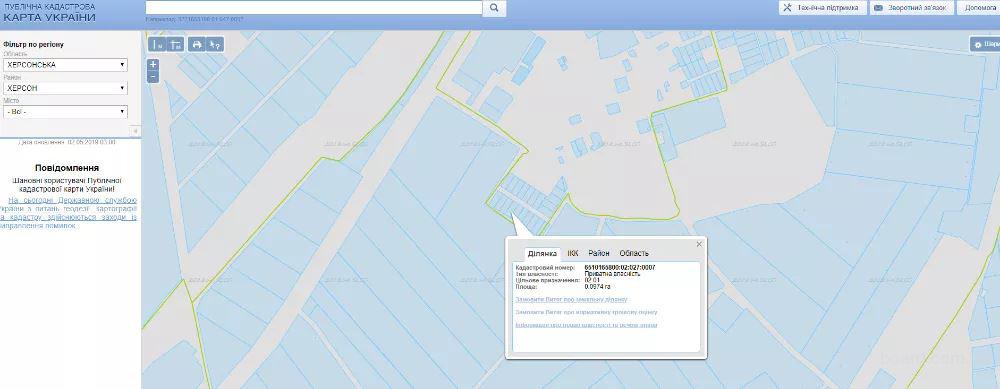Click the print map icon
Viewport: 1000px width, 389px height.
197,45
